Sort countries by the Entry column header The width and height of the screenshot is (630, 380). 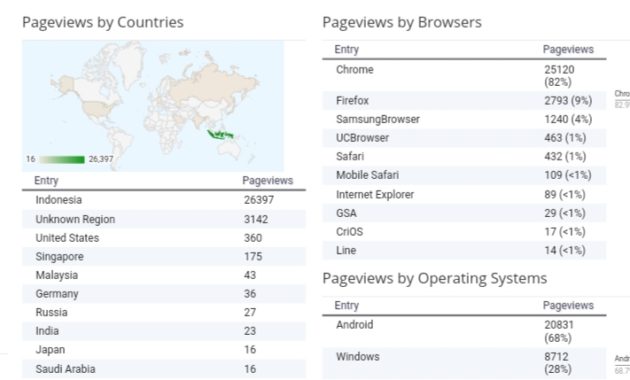click(x=46, y=180)
